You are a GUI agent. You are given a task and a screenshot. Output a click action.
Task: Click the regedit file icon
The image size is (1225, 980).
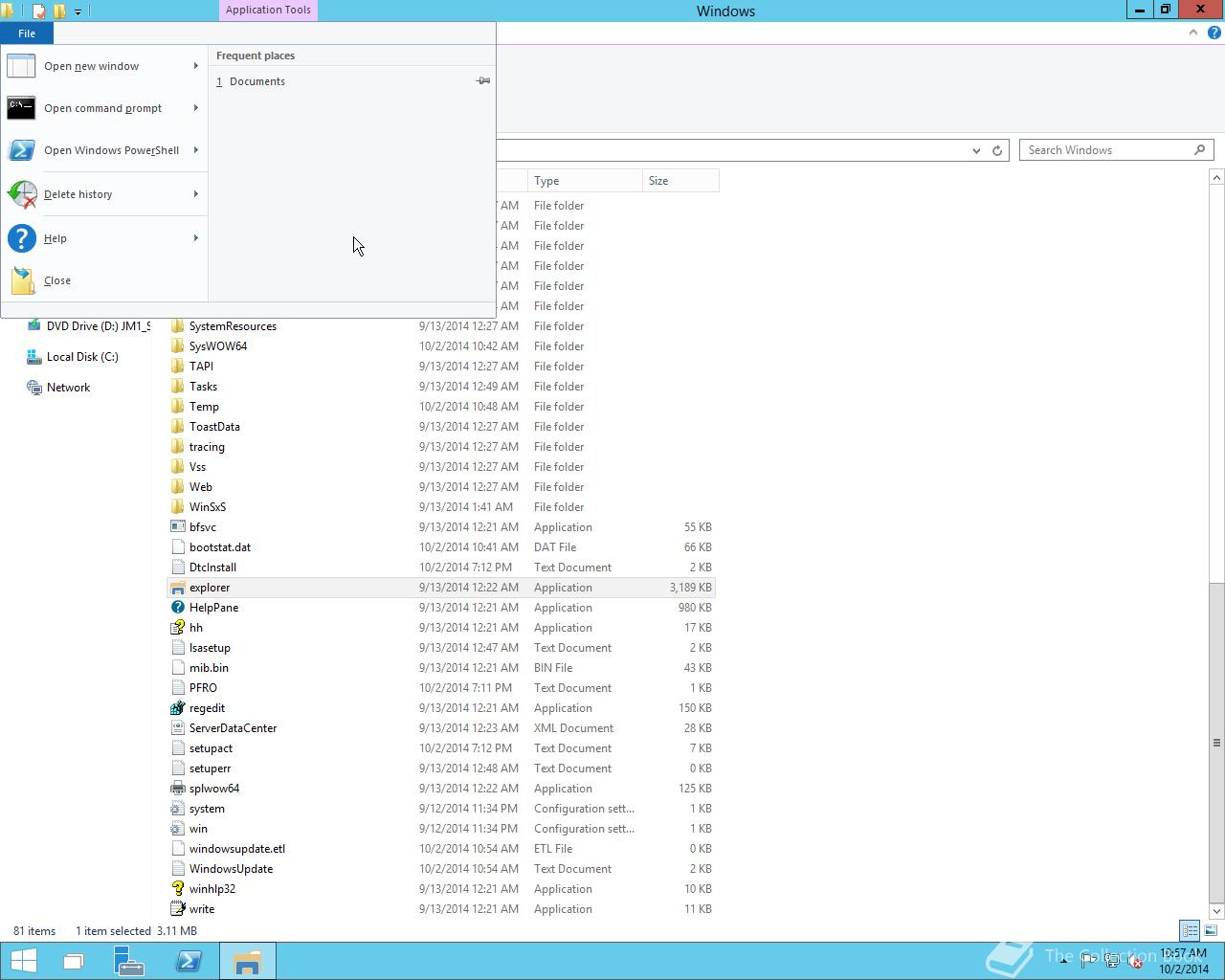(x=177, y=708)
